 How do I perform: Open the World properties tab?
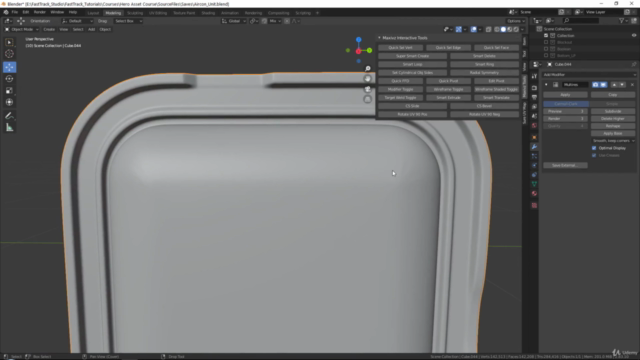pos(534,125)
